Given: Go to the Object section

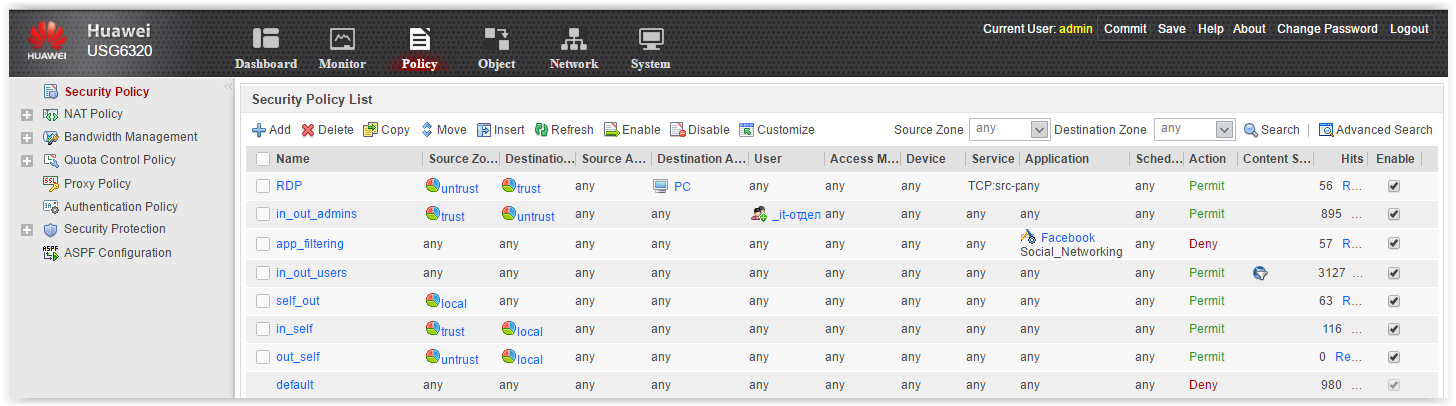Looking at the screenshot, I should 496,48.
